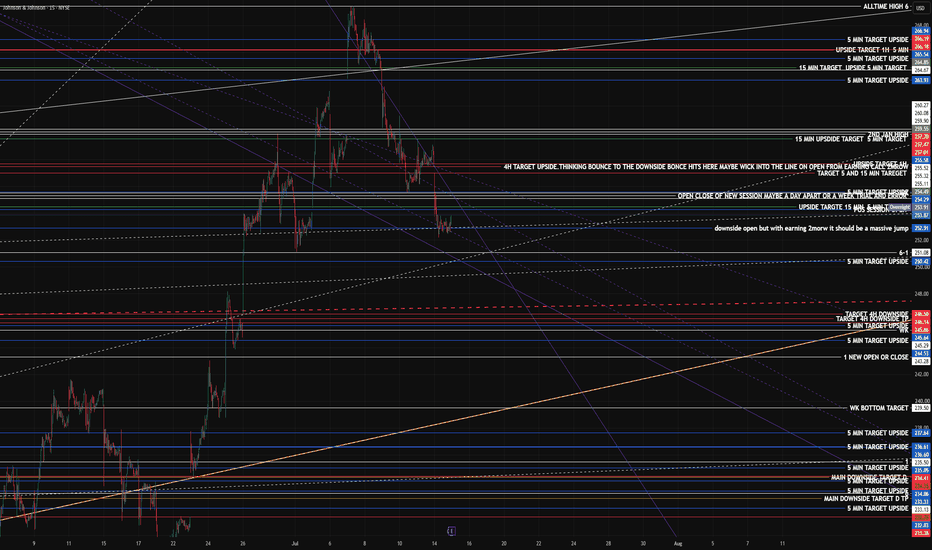Select '5 MIN TARGET UPSIDE' label at 263.93
This screenshot has width=932, height=550.
click(878, 80)
